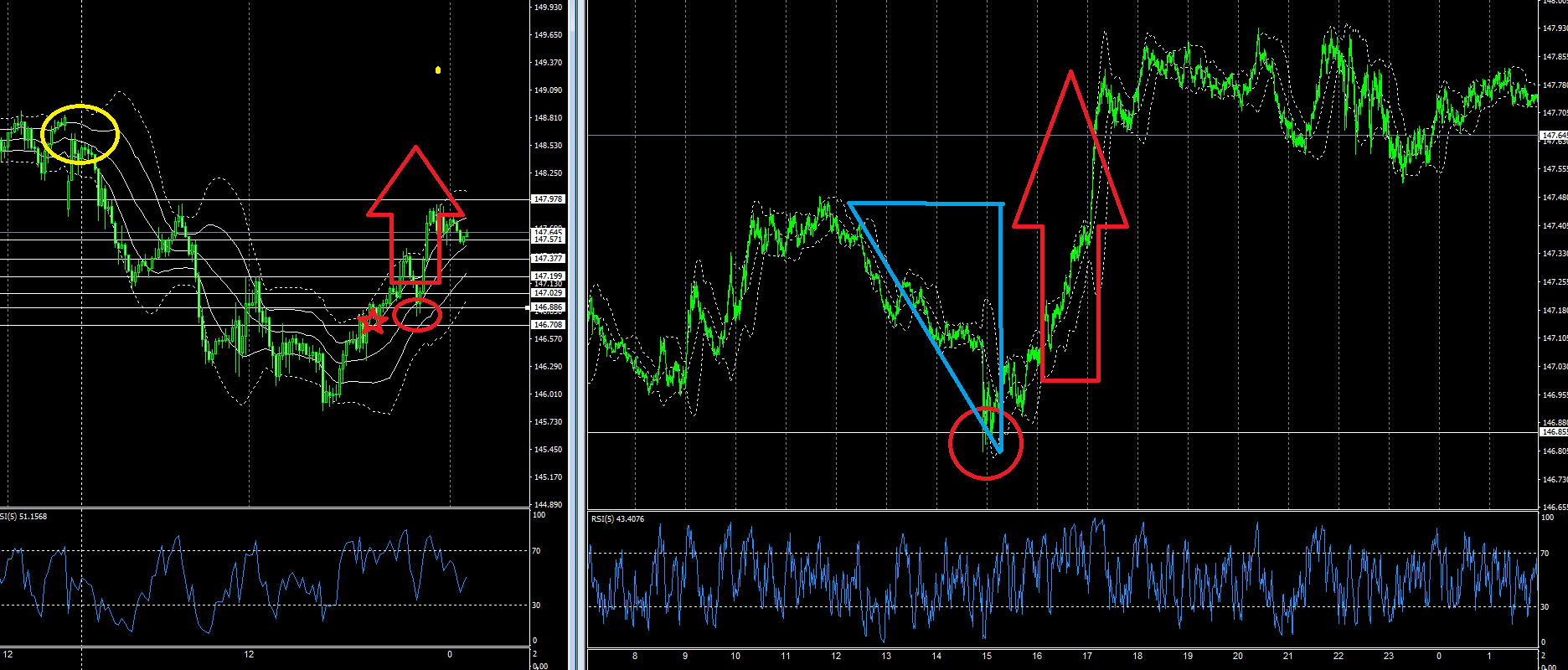This screenshot has height=670, width=1568.
Task: Click hour 23 on right chart time axis
Action: (1389, 657)
